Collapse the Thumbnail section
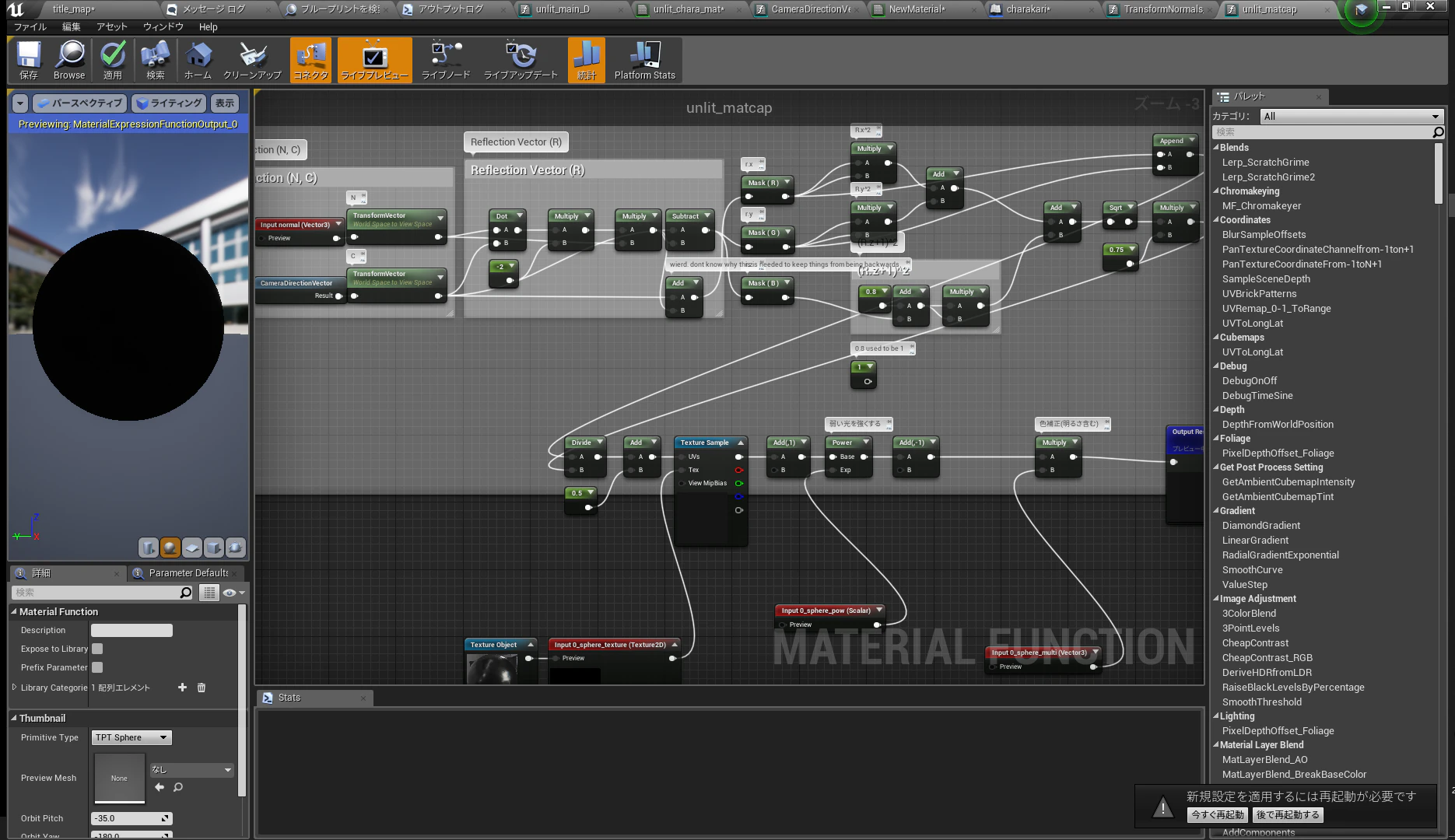 click(x=14, y=718)
